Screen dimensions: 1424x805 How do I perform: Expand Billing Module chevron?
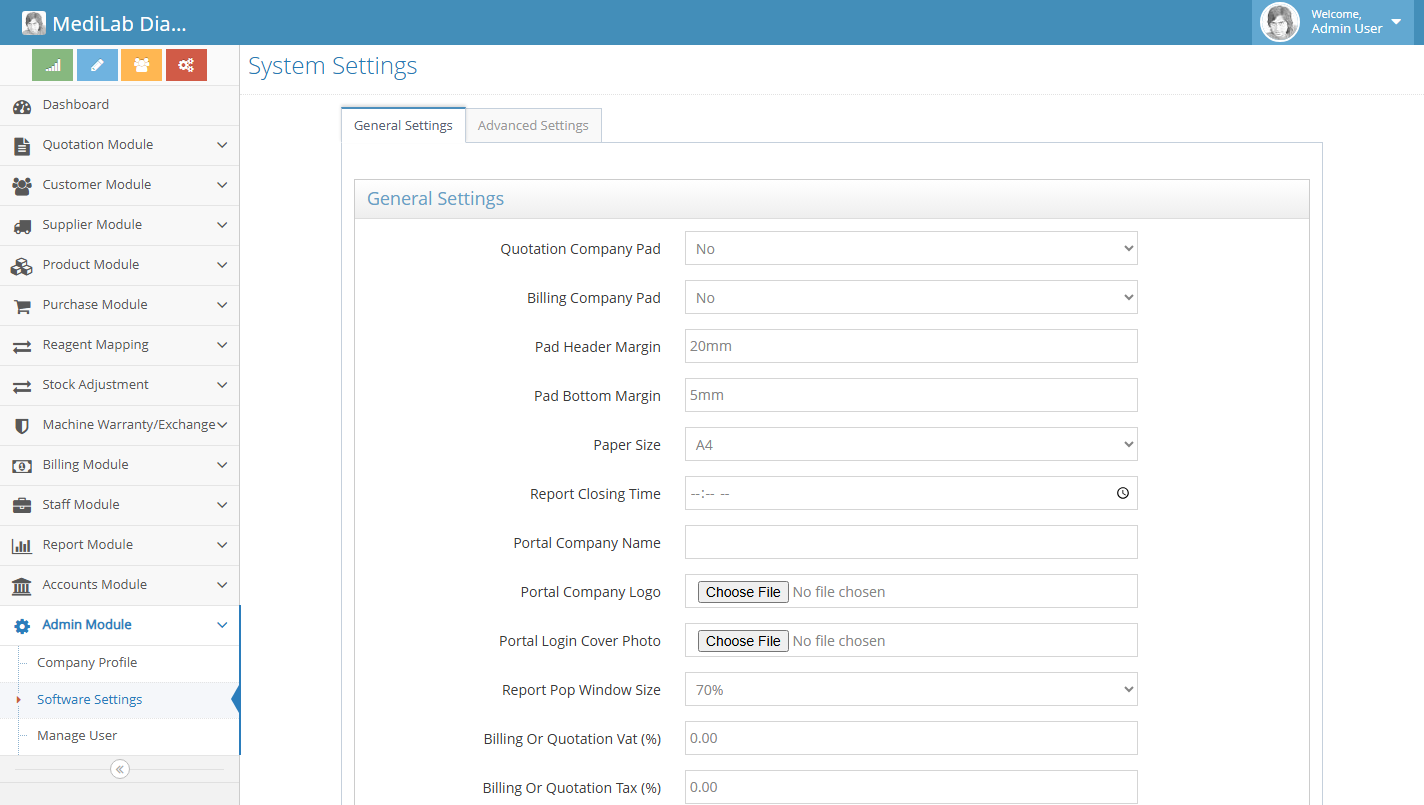[x=222, y=465]
